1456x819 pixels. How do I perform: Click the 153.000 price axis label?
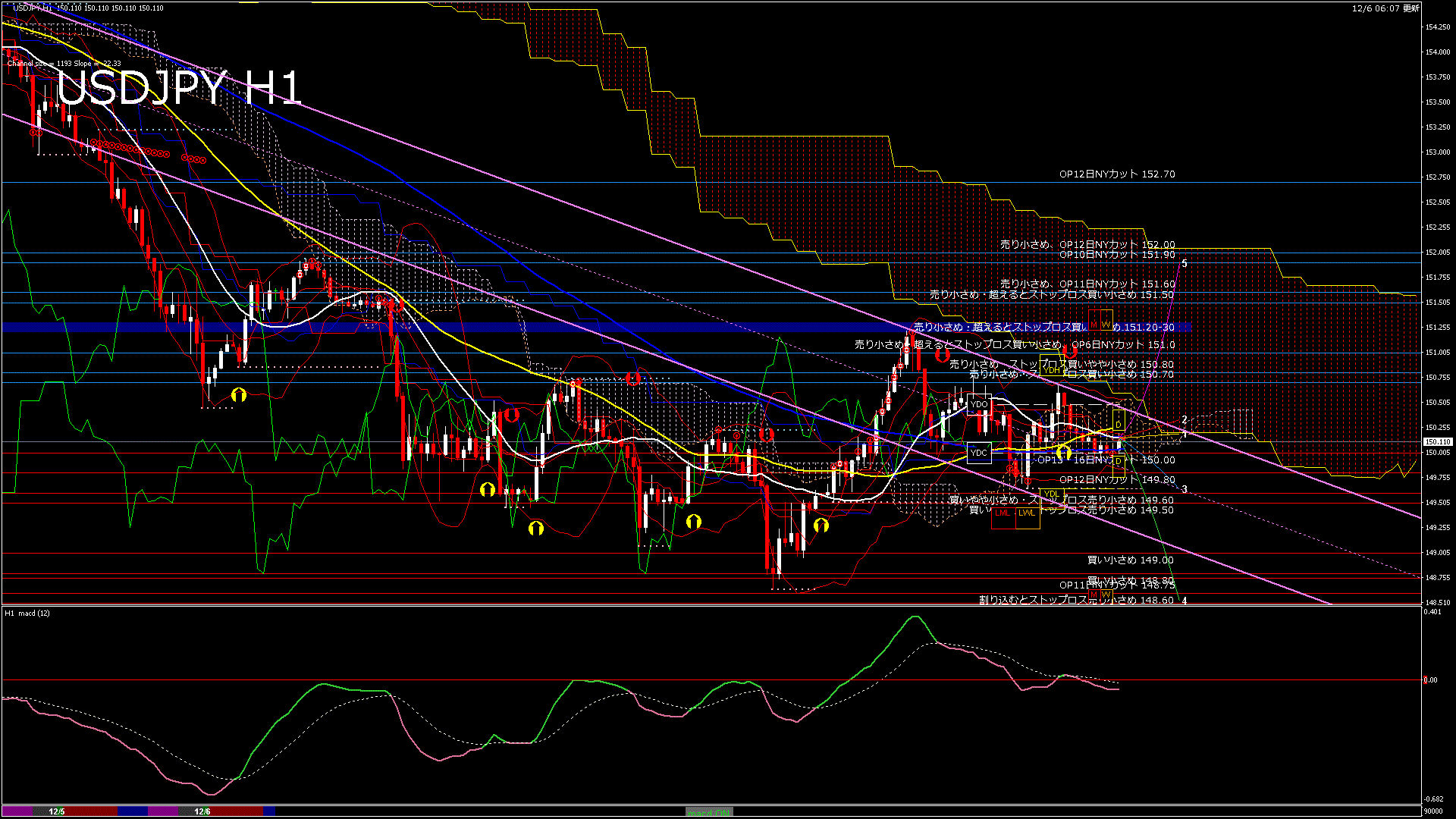(1438, 152)
